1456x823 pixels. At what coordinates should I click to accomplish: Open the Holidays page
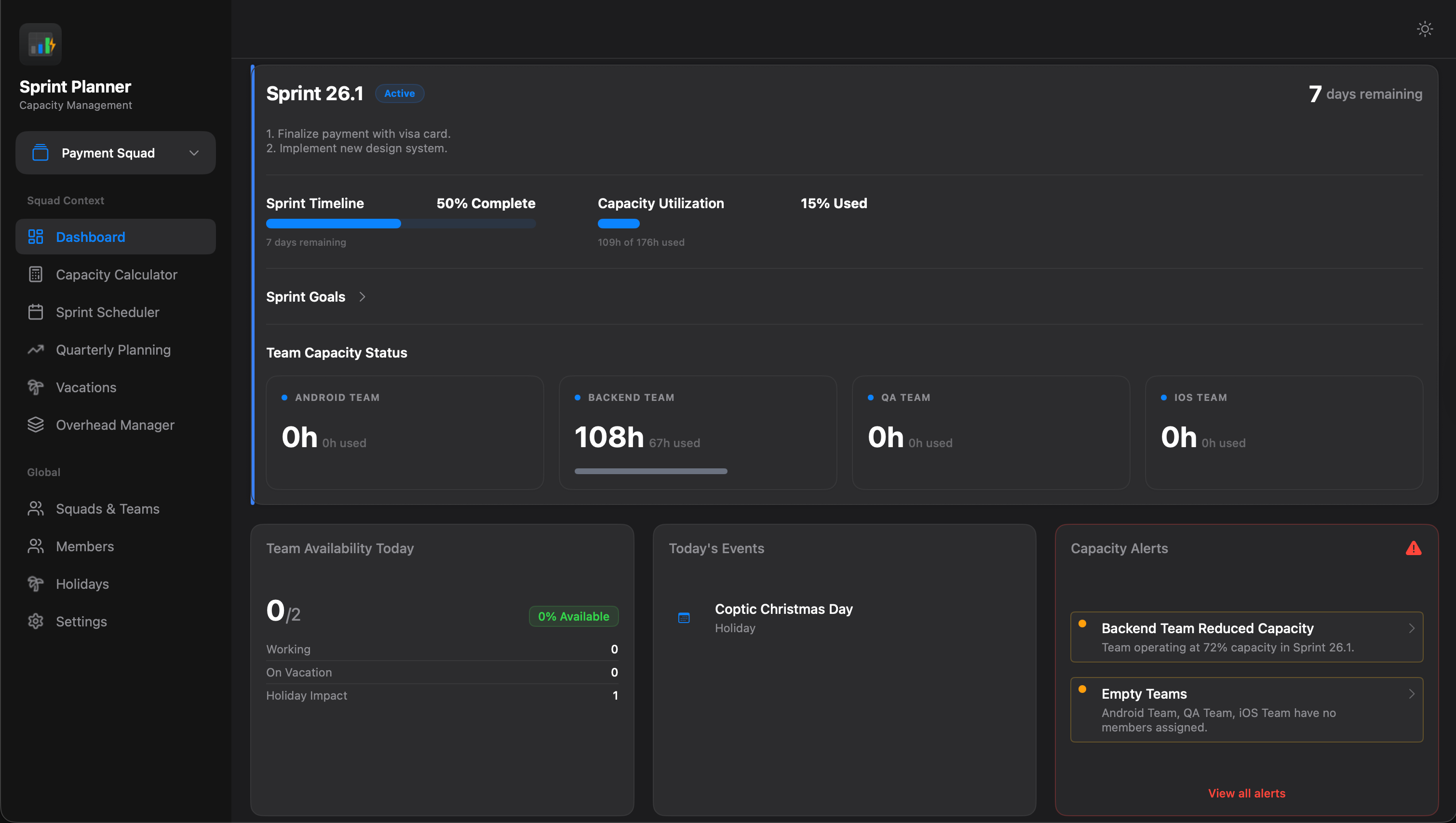(x=82, y=584)
